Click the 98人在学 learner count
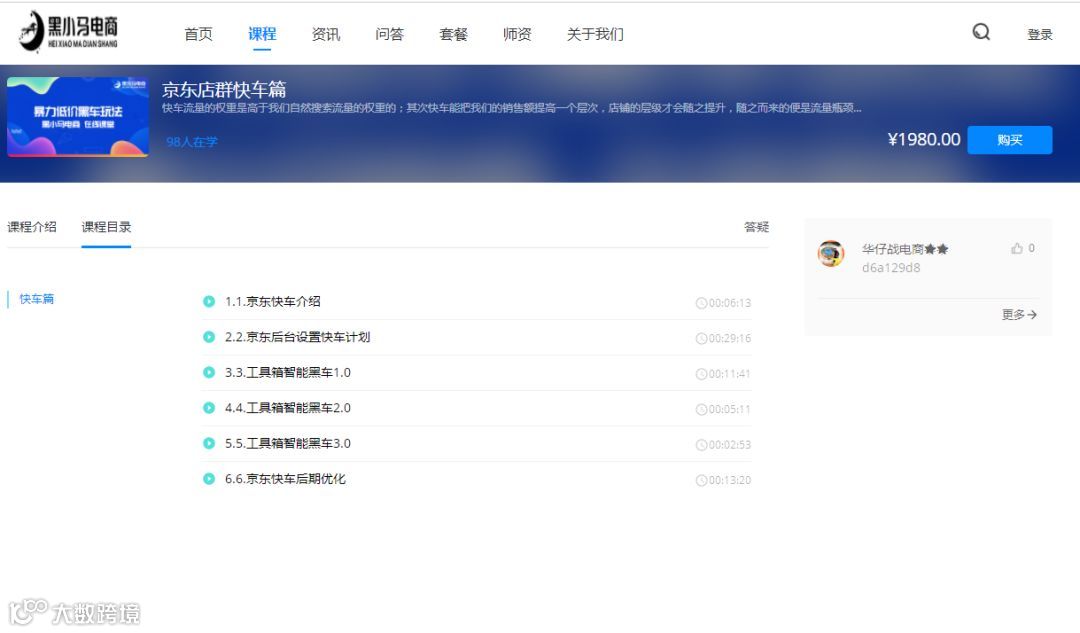 (x=191, y=142)
